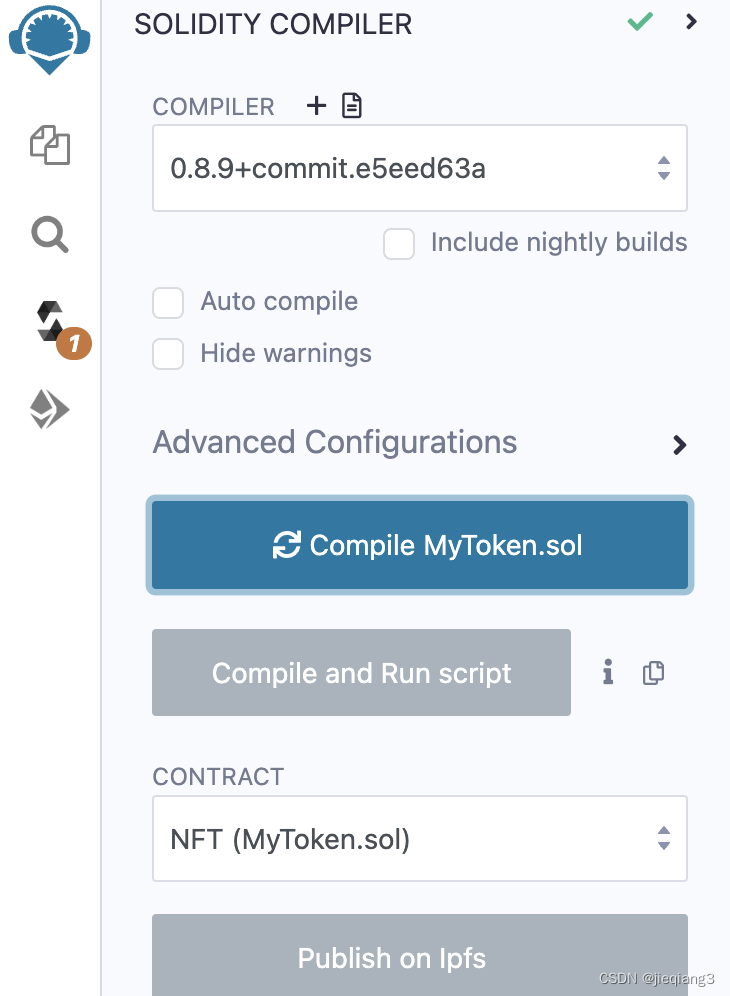Check the Hide warnings option

click(x=168, y=354)
